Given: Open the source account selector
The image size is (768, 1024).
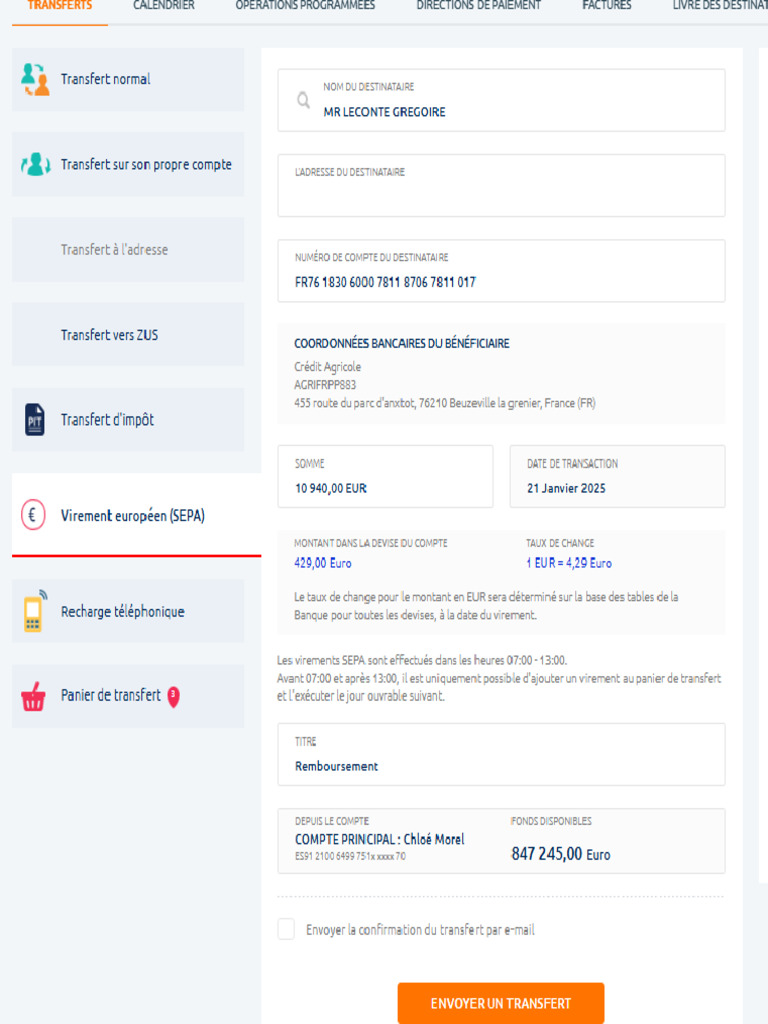Looking at the screenshot, I should click(x=500, y=841).
